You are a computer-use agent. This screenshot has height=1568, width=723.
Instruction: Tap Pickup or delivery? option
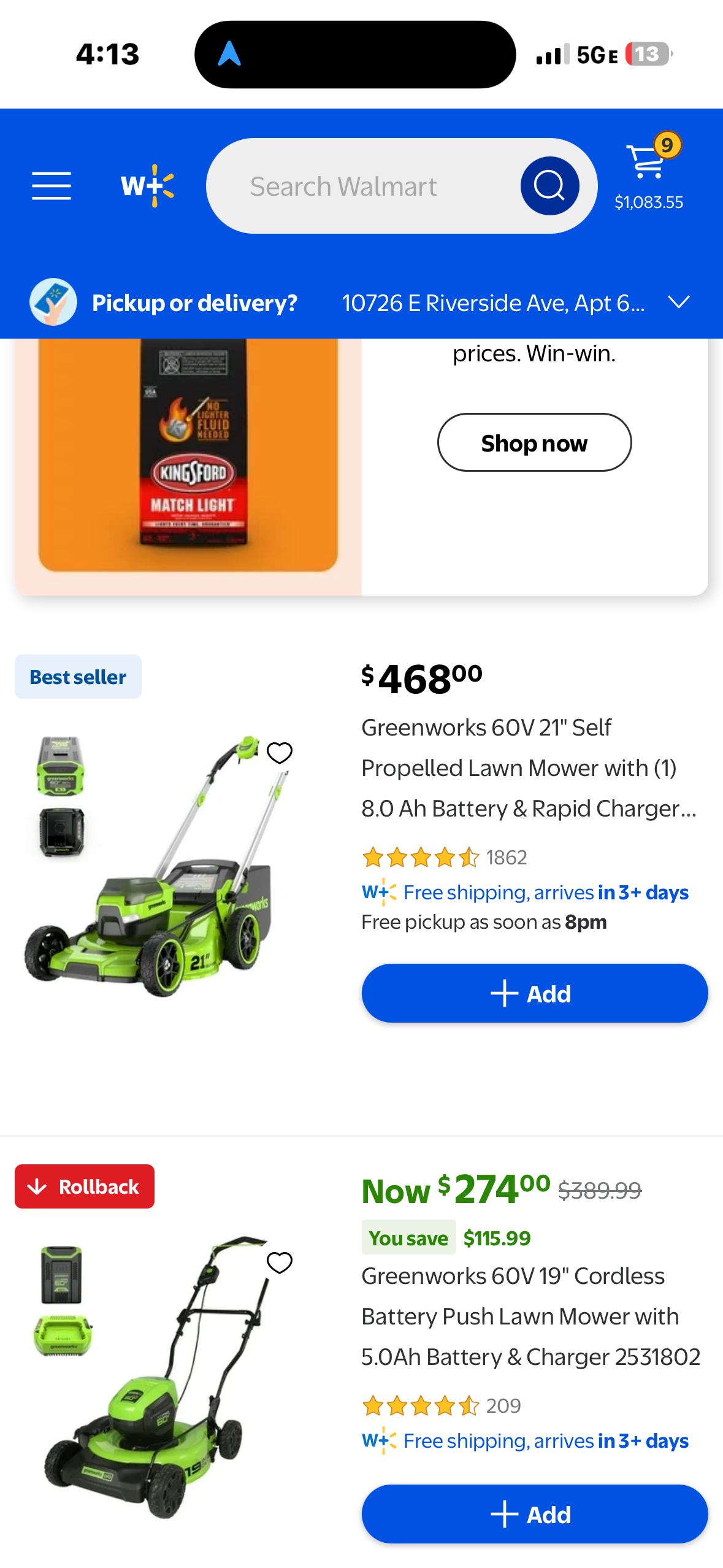(x=194, y=303)
